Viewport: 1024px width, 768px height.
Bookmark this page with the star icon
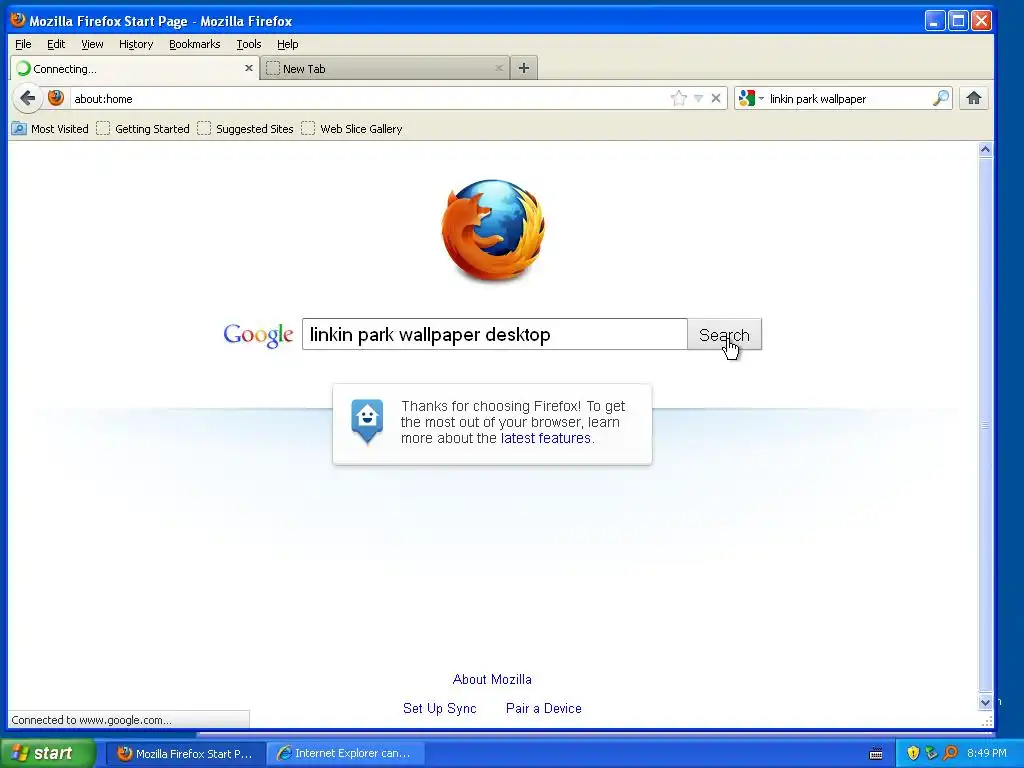(679, 99)
